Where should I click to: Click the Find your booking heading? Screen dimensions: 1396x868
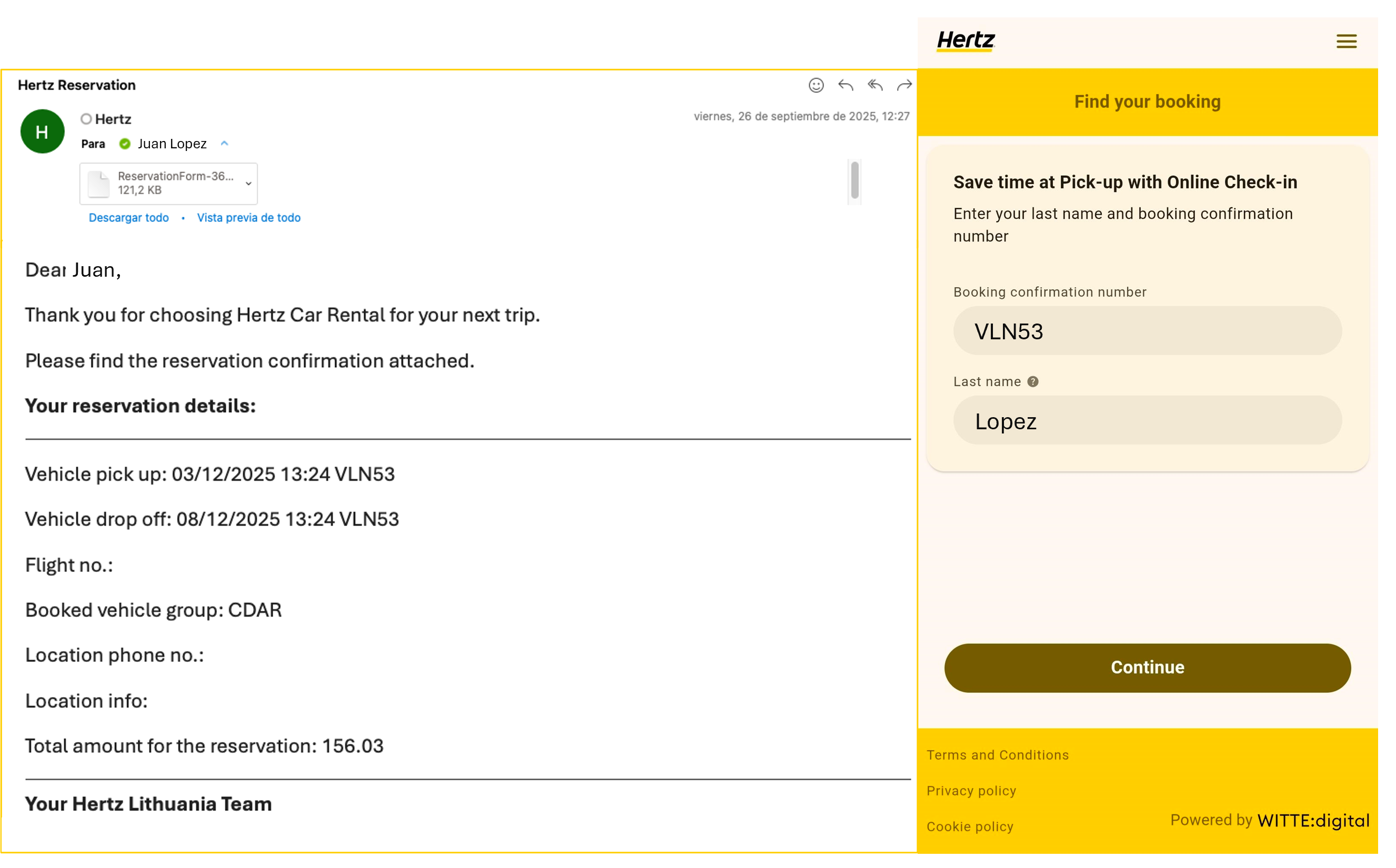click(x=1147, y=102)
